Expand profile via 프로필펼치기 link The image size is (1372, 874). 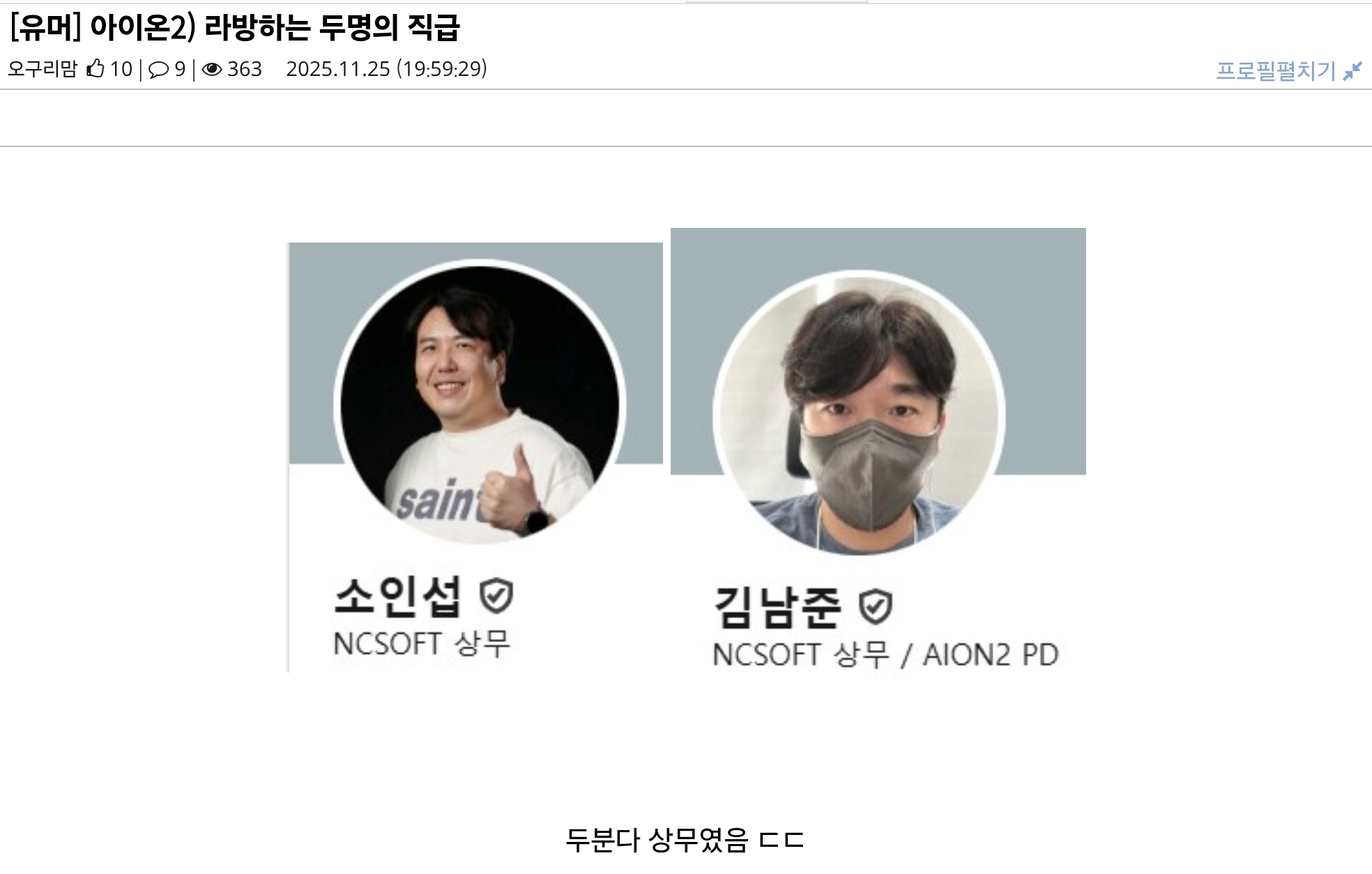[1276, 71]
